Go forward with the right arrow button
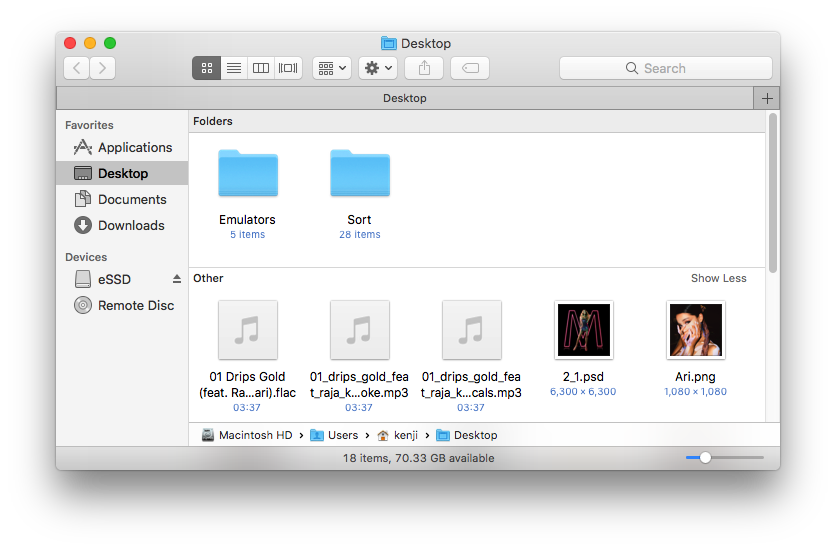The height and width of the screenshot is (550, 836). pos(102,68)
